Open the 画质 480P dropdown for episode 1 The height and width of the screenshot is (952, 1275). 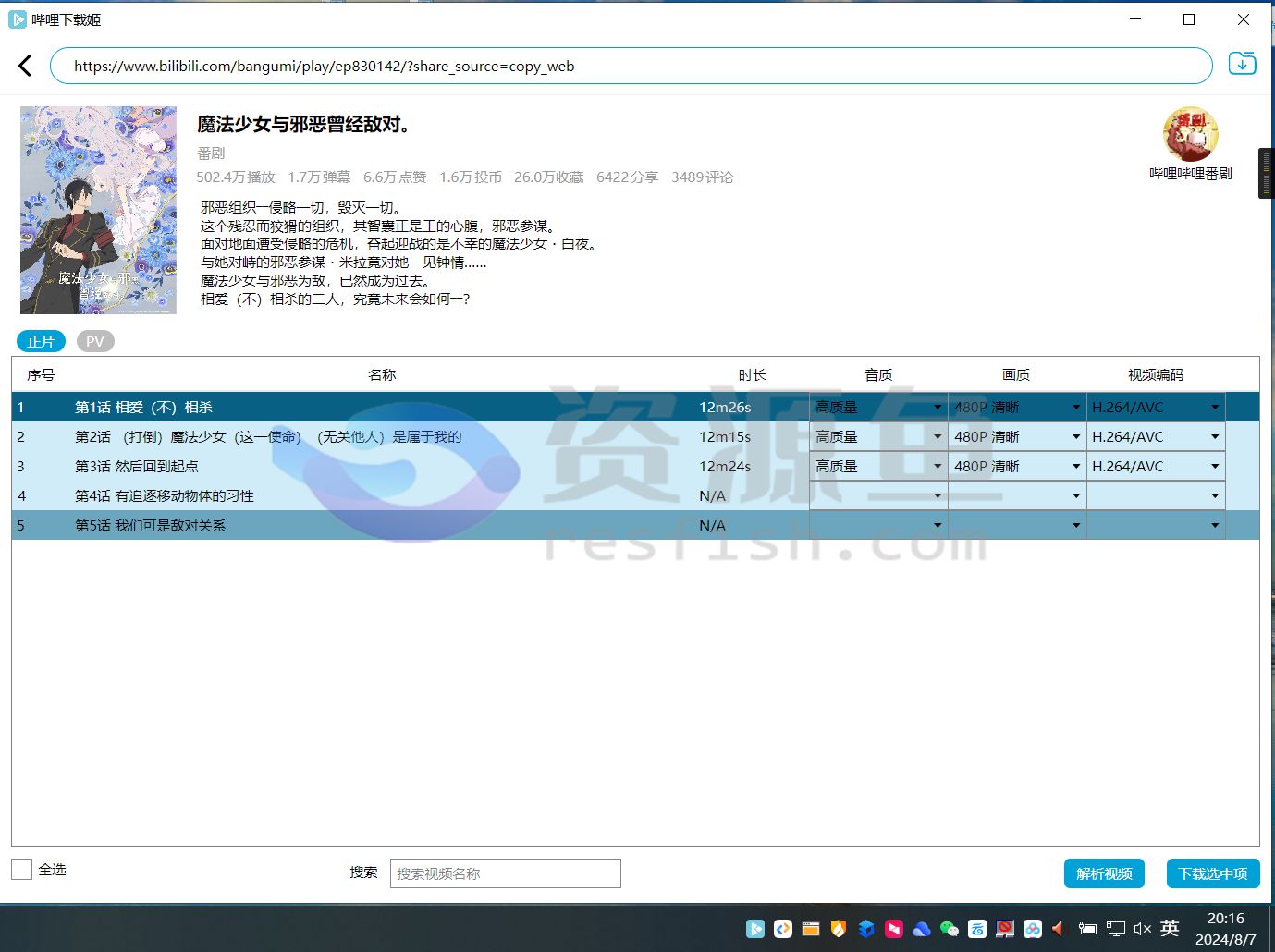pos(1017,407)
